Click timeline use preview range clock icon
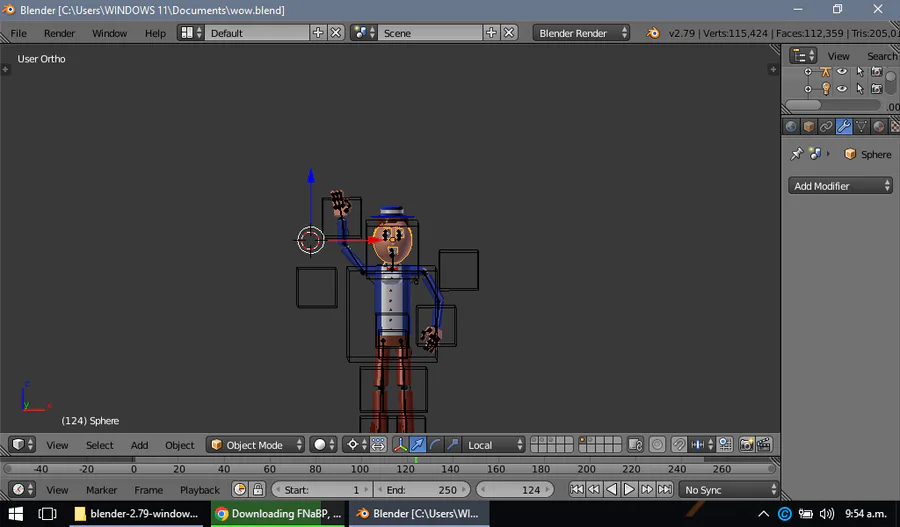The width and height of the screenshot is (900, 527). pyautogui.click(x=240, y=490)
